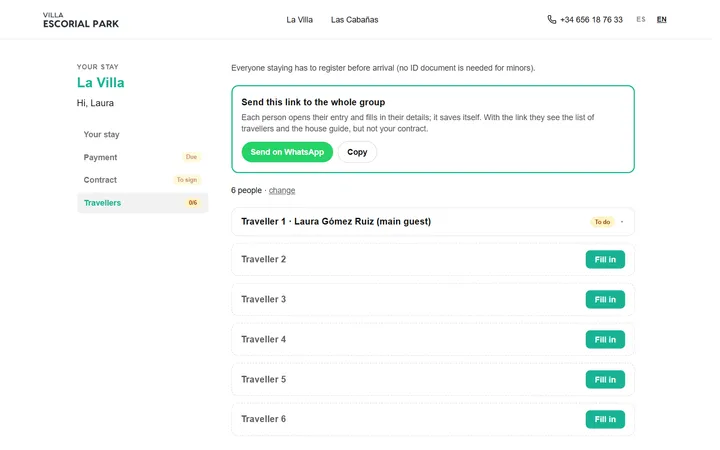Go to La Villa page in the header

[299, 20]
